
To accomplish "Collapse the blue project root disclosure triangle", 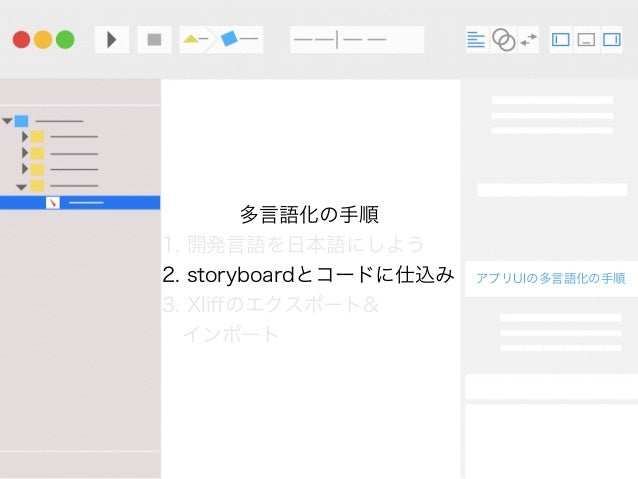I will click(7, 121).
